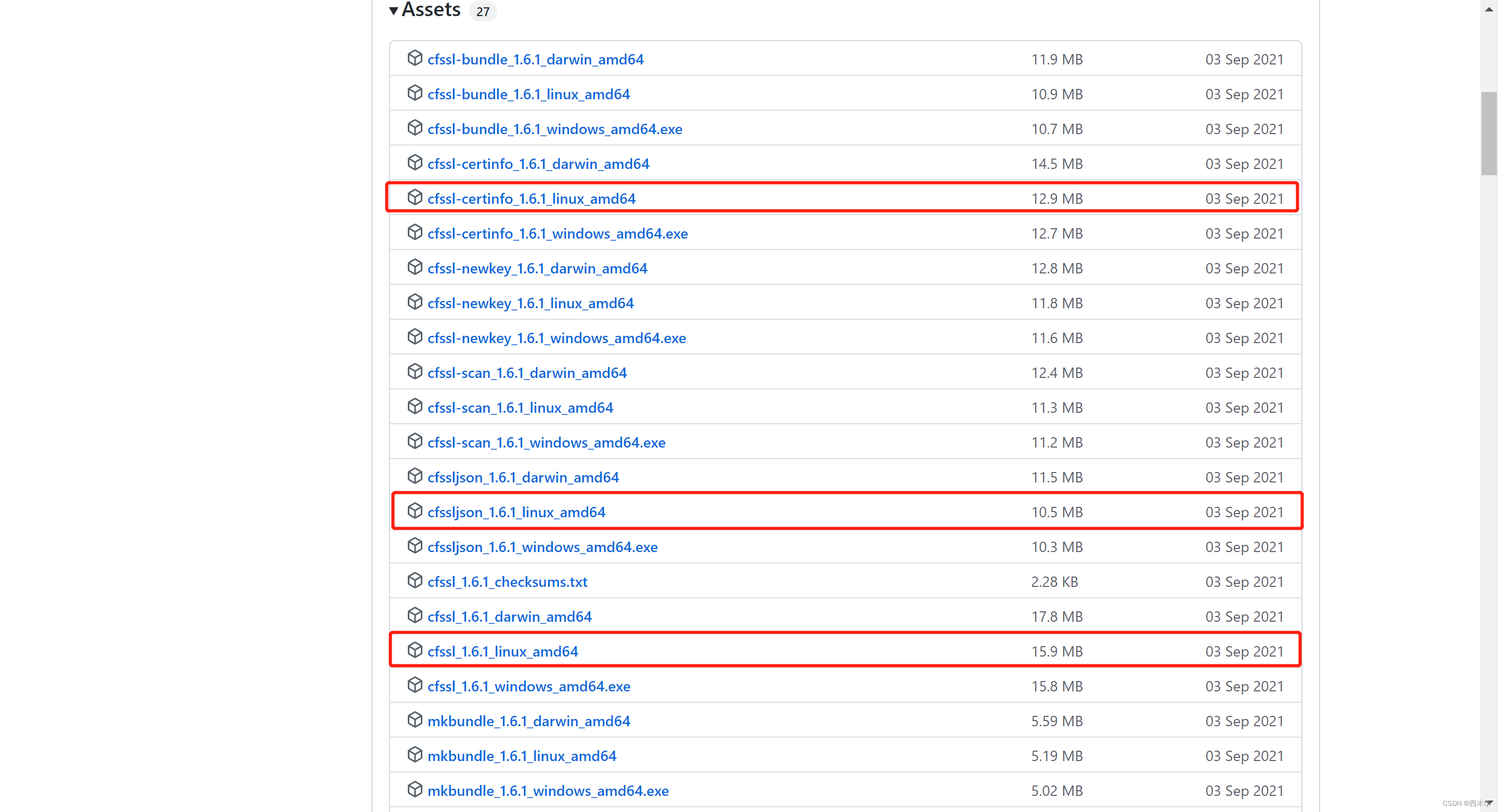The width and height of the screenshot is (1498, 812).
Task: Open cfssl_1.6.1_checksums.txt file
Action: [508, 581]
